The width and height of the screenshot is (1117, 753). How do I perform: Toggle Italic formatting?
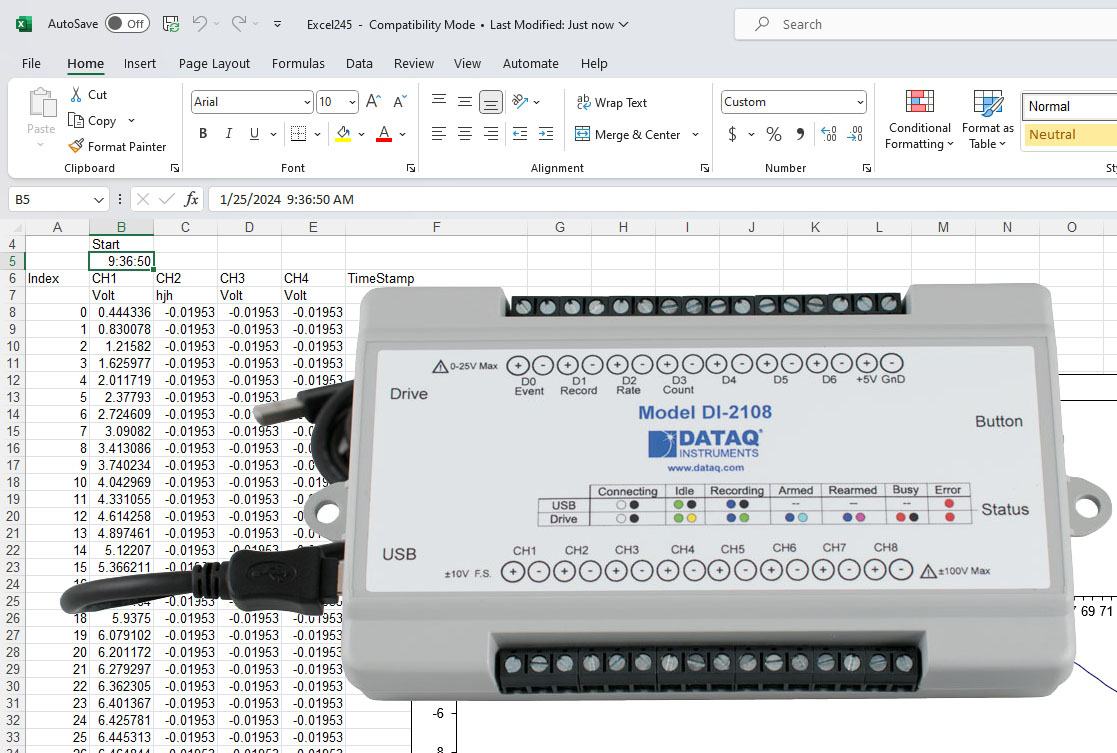229,133
